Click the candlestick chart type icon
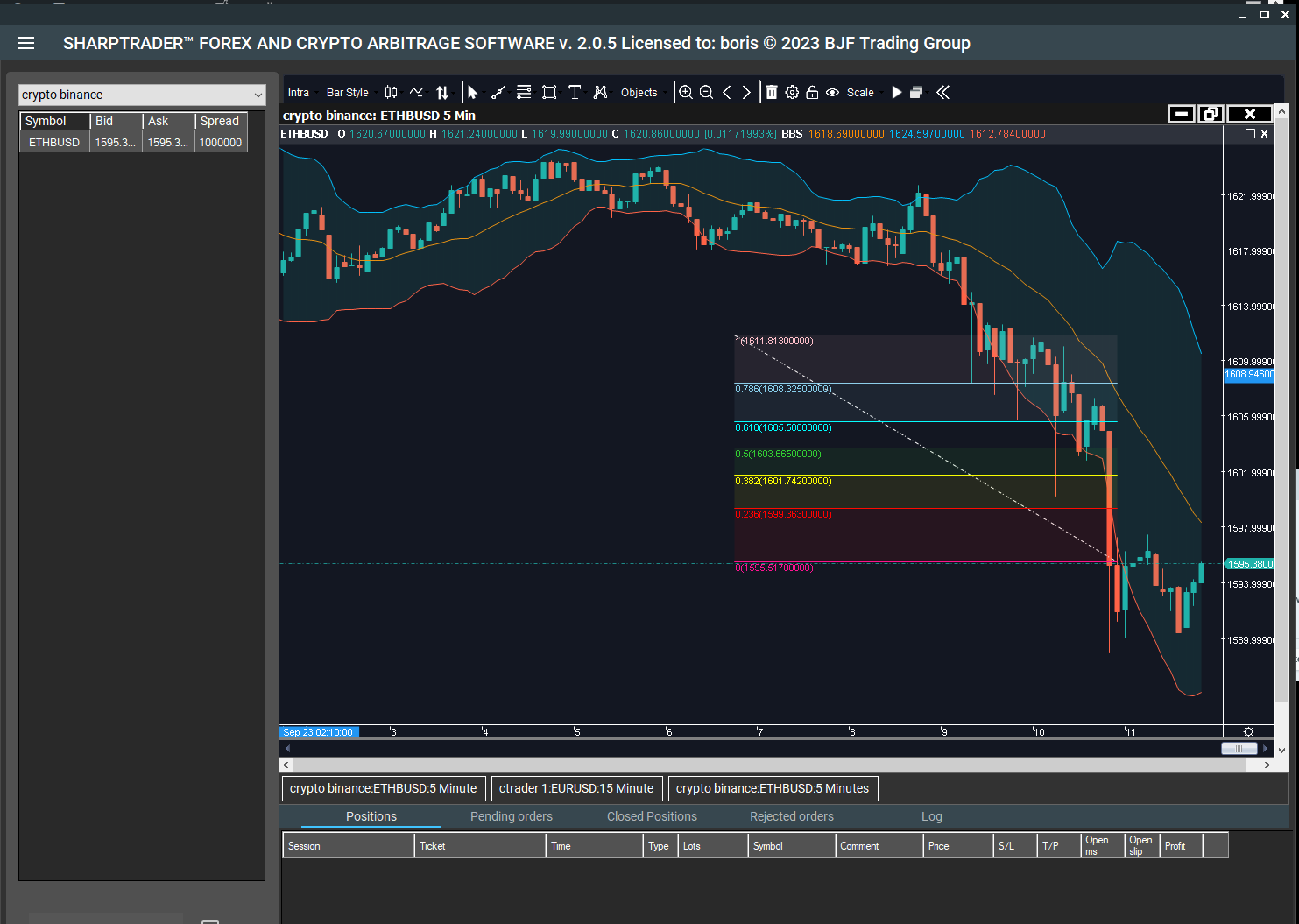This screenshot has width=1299, height=924. tap(392, 92)
